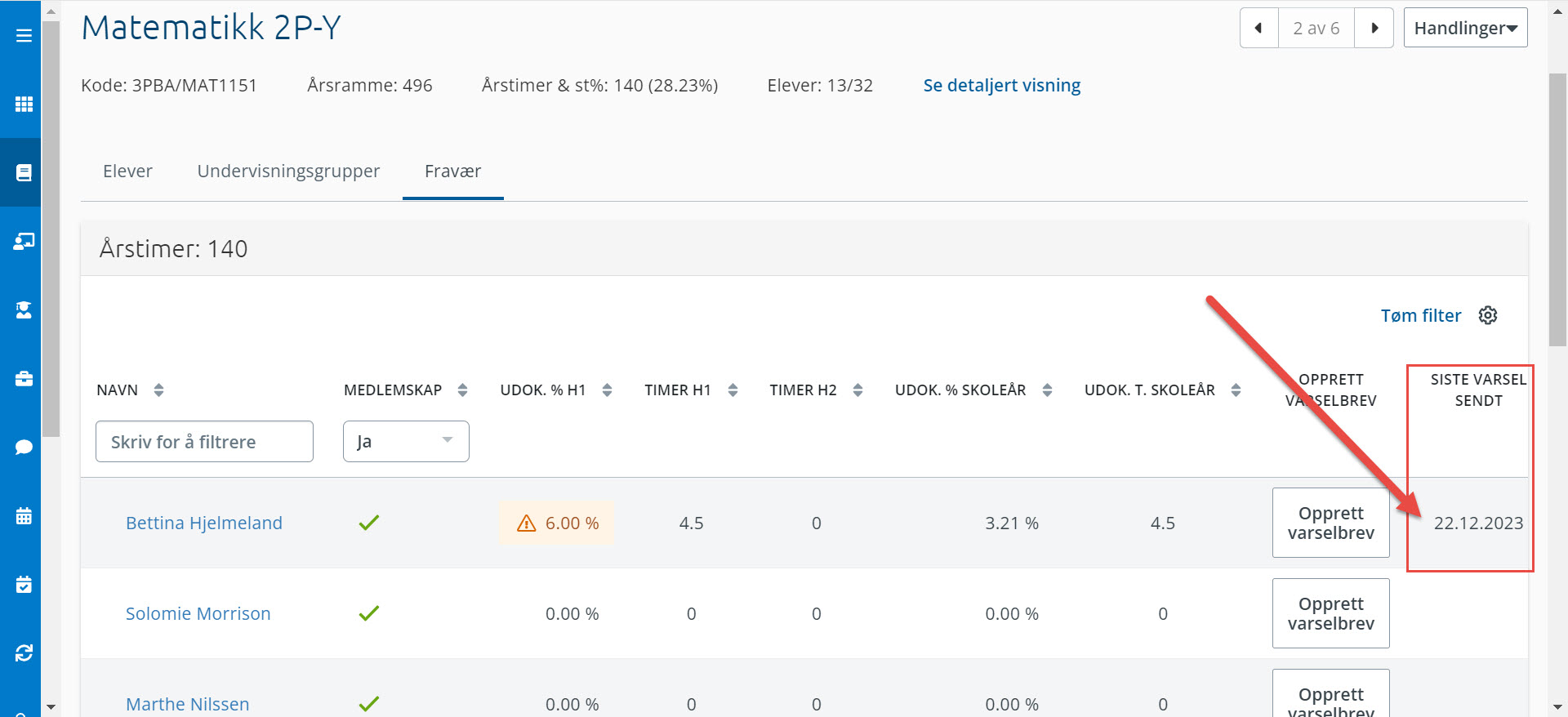
Task: Click the Matematikk 2P-Y title
Action: coord(211,28)
